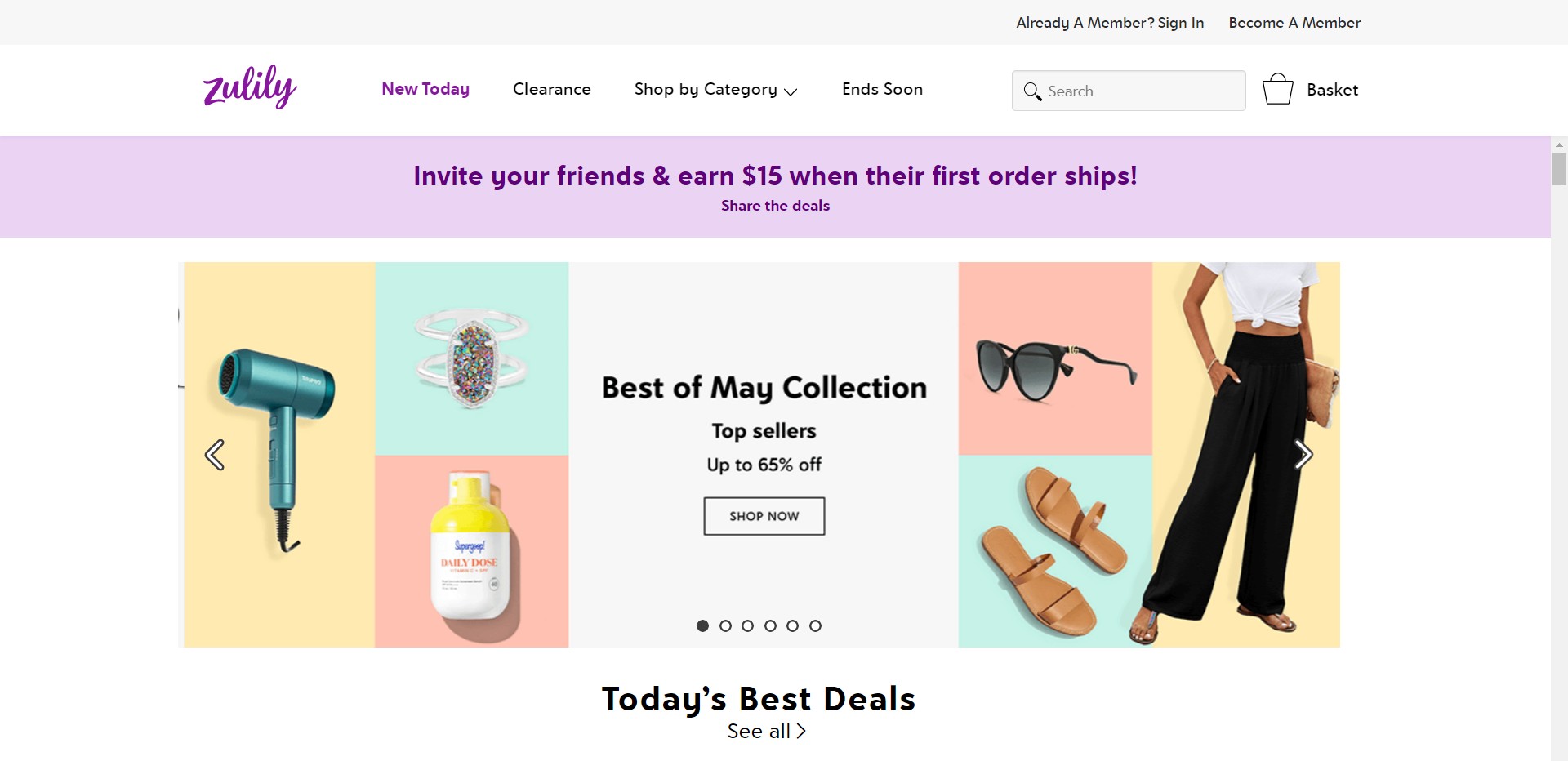1568x761 pixels.
Task: Go to previous carousel slide arrow
Action: 215,455
